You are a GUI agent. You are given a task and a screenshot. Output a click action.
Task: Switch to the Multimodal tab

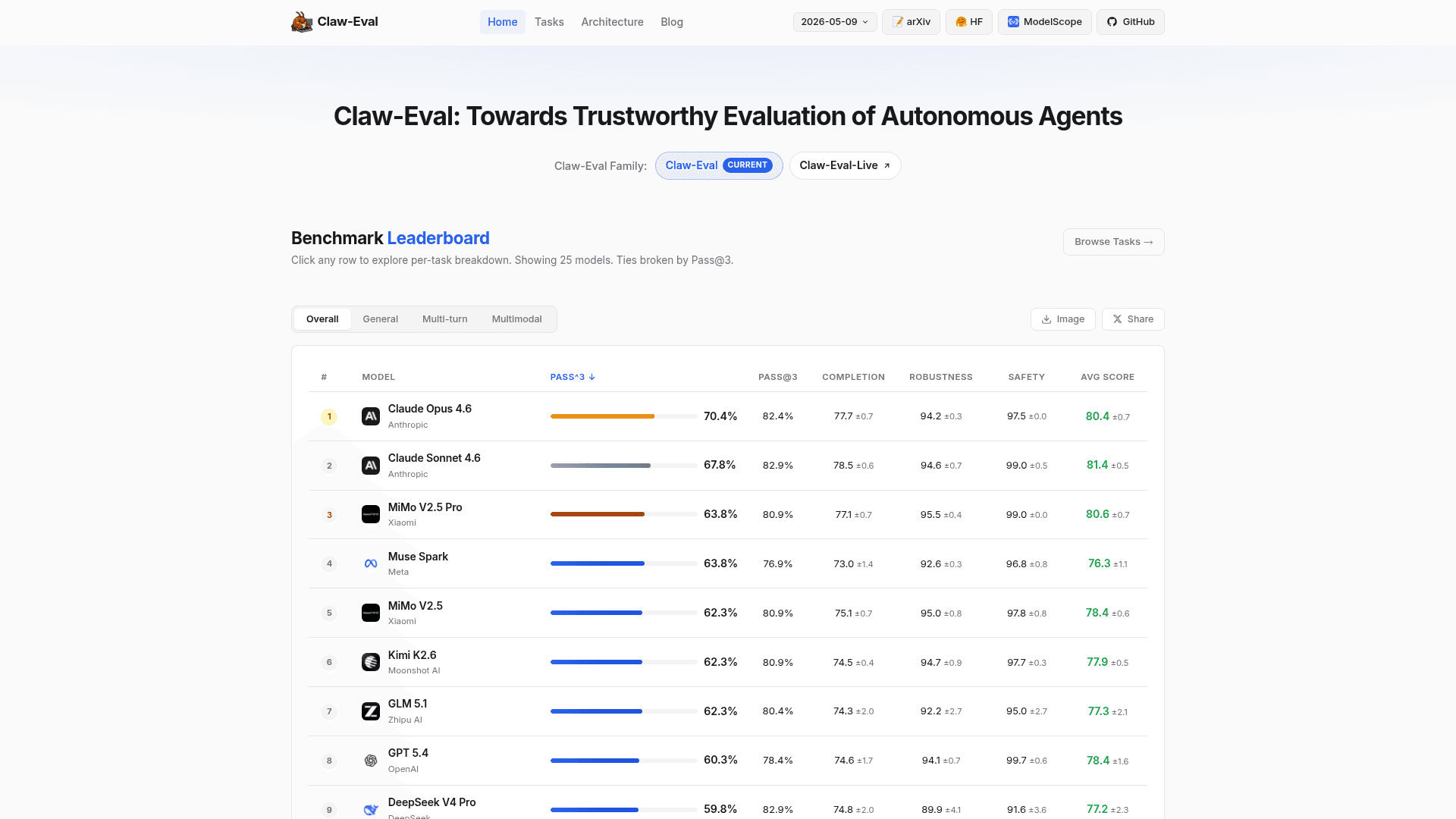tap(516, 319)
